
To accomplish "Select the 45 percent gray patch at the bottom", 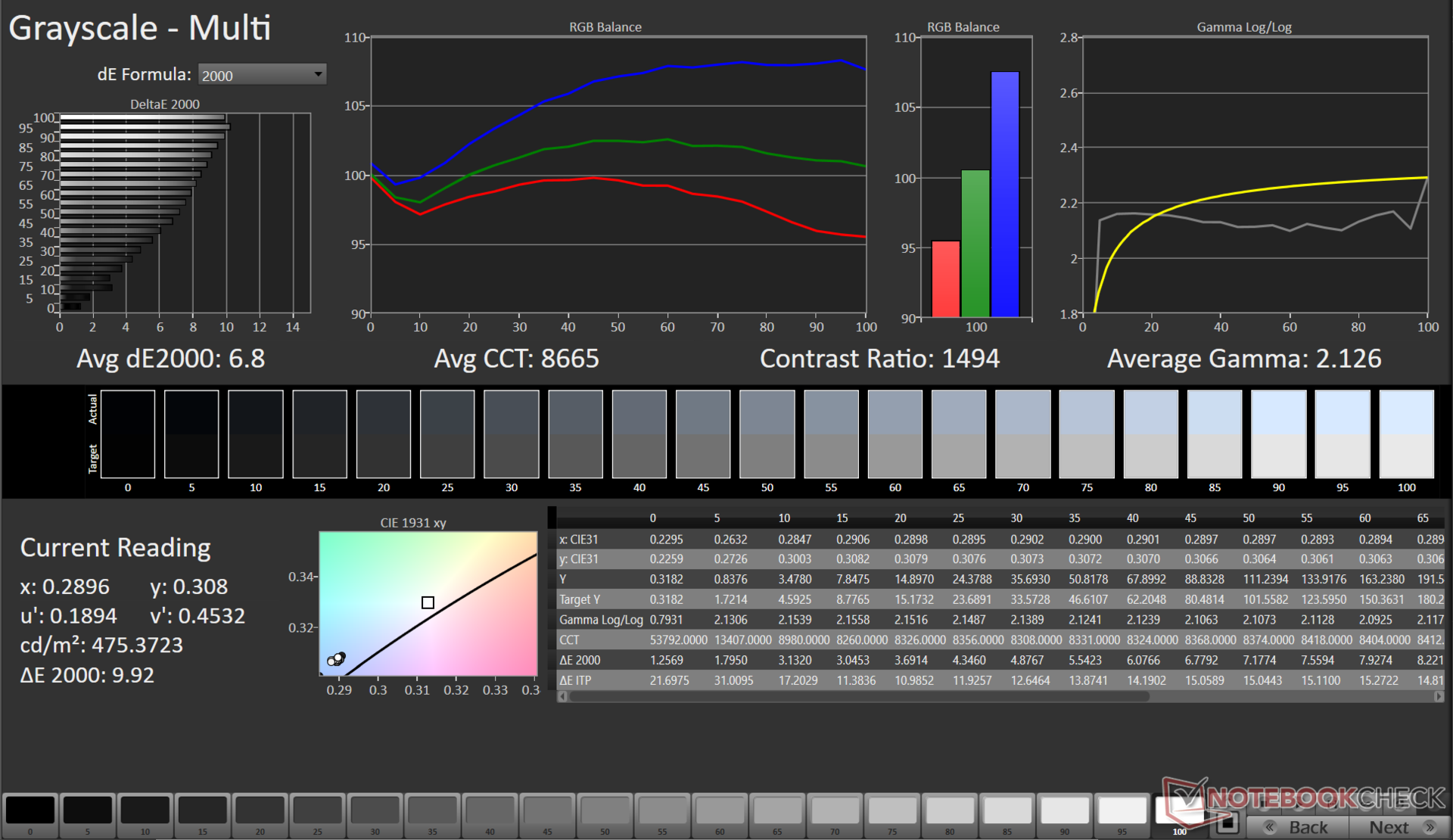I will point(548,814).
